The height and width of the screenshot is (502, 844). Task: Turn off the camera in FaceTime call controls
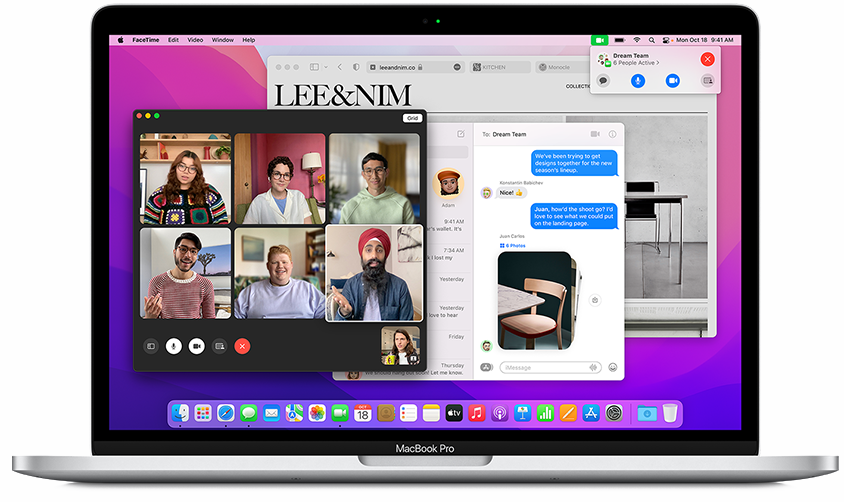point(197,346)
